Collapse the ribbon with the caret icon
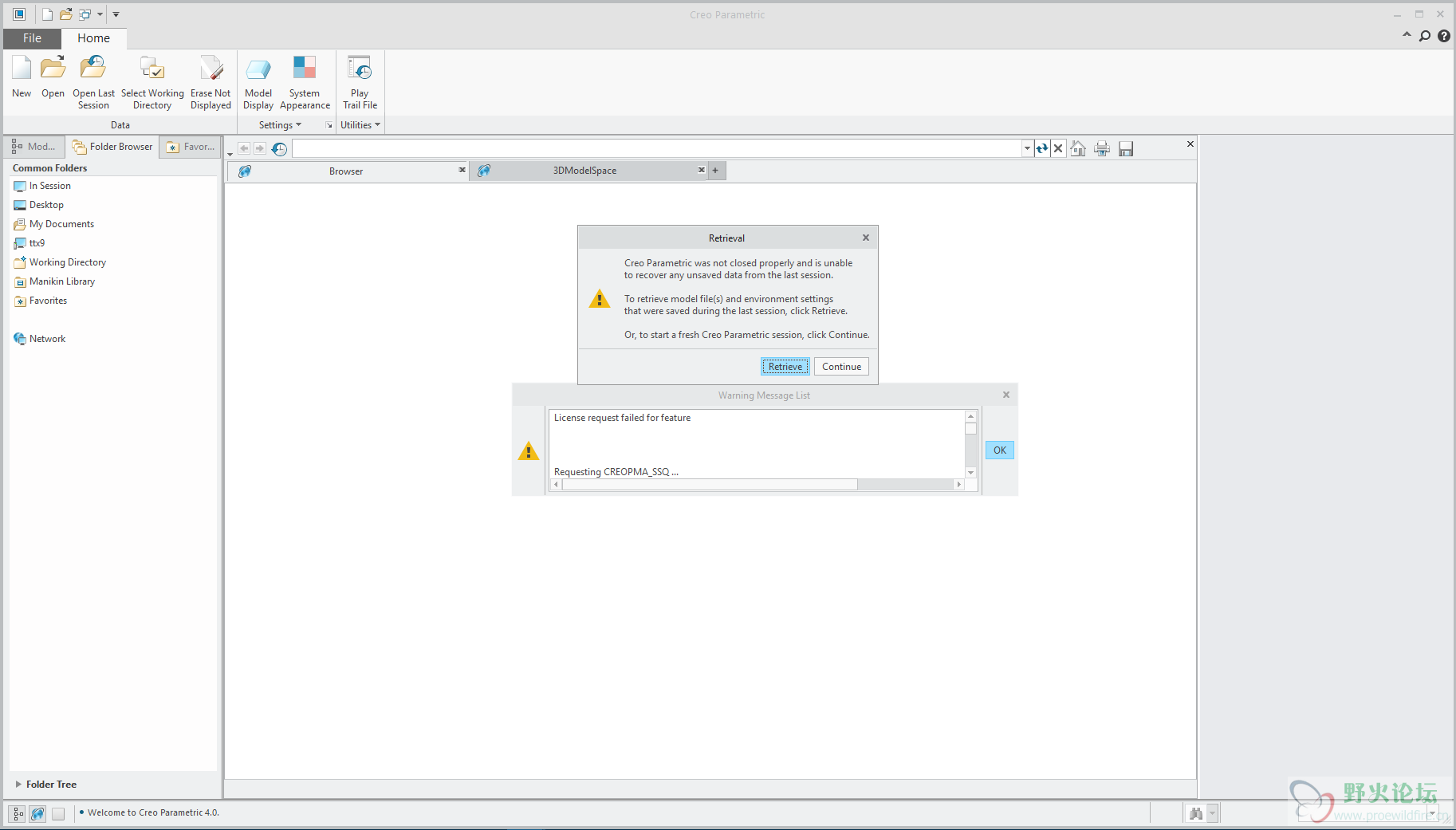 (x=1407, y=35)
